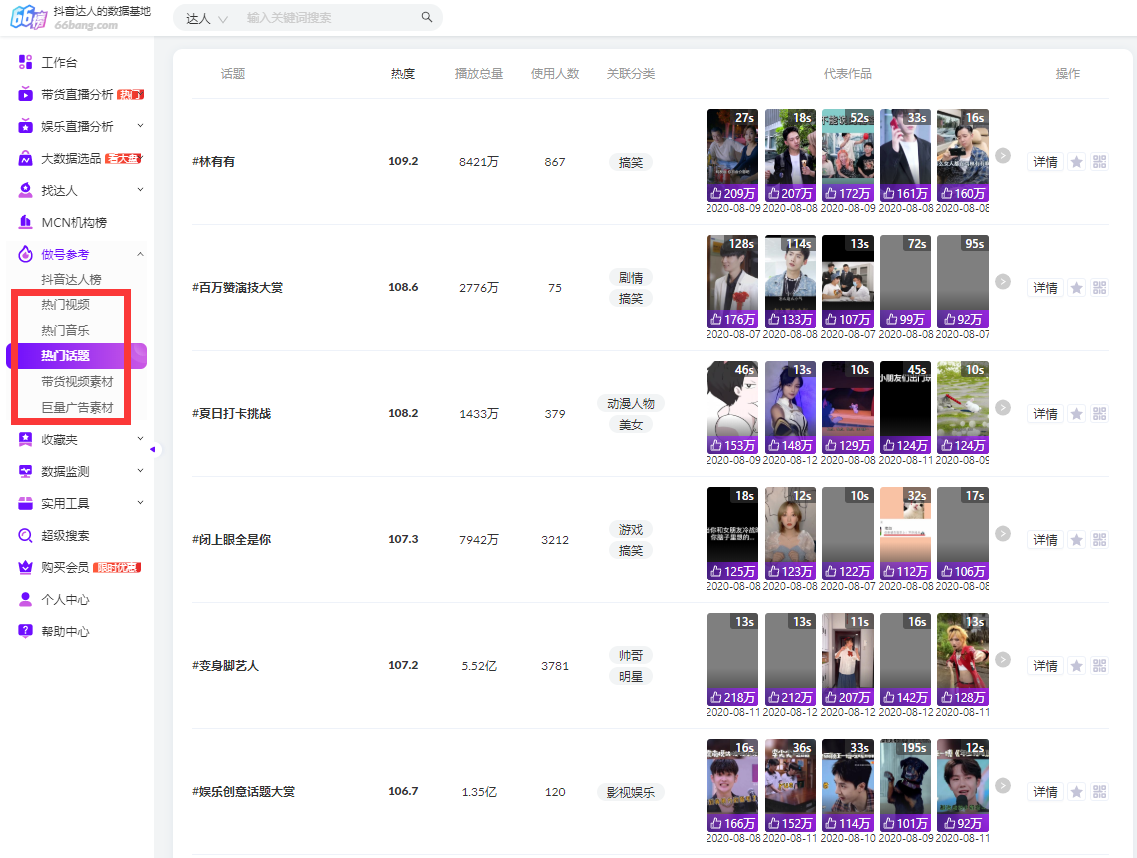The width and height of the screenshot is (1137, 858).
Task: Click the #闭上眼全是你 topic link
Action: pyautogui.click(x=231, y=540)
